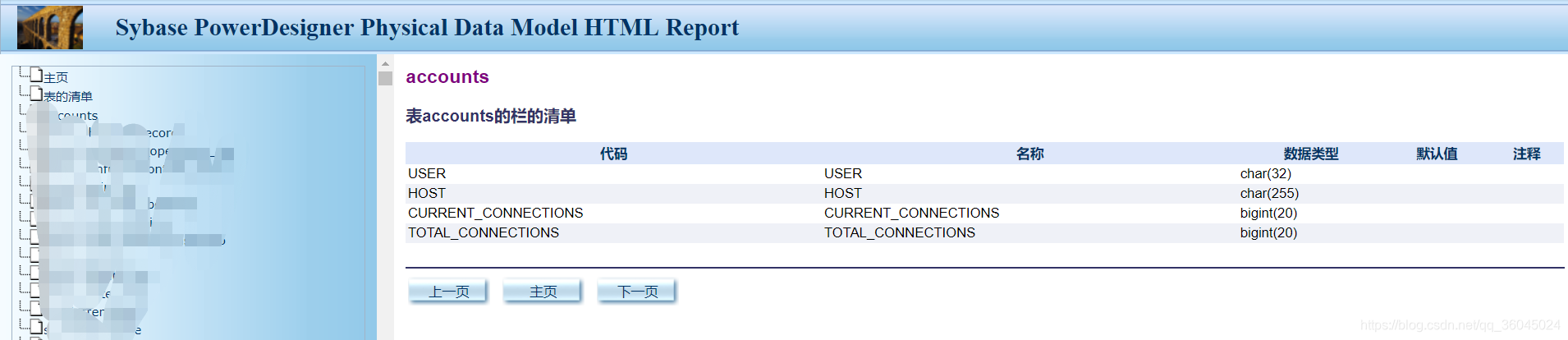Click the page icon beside 主页 in tree
This screenshot has width=1568, height=340.
(x=36, y=75)
